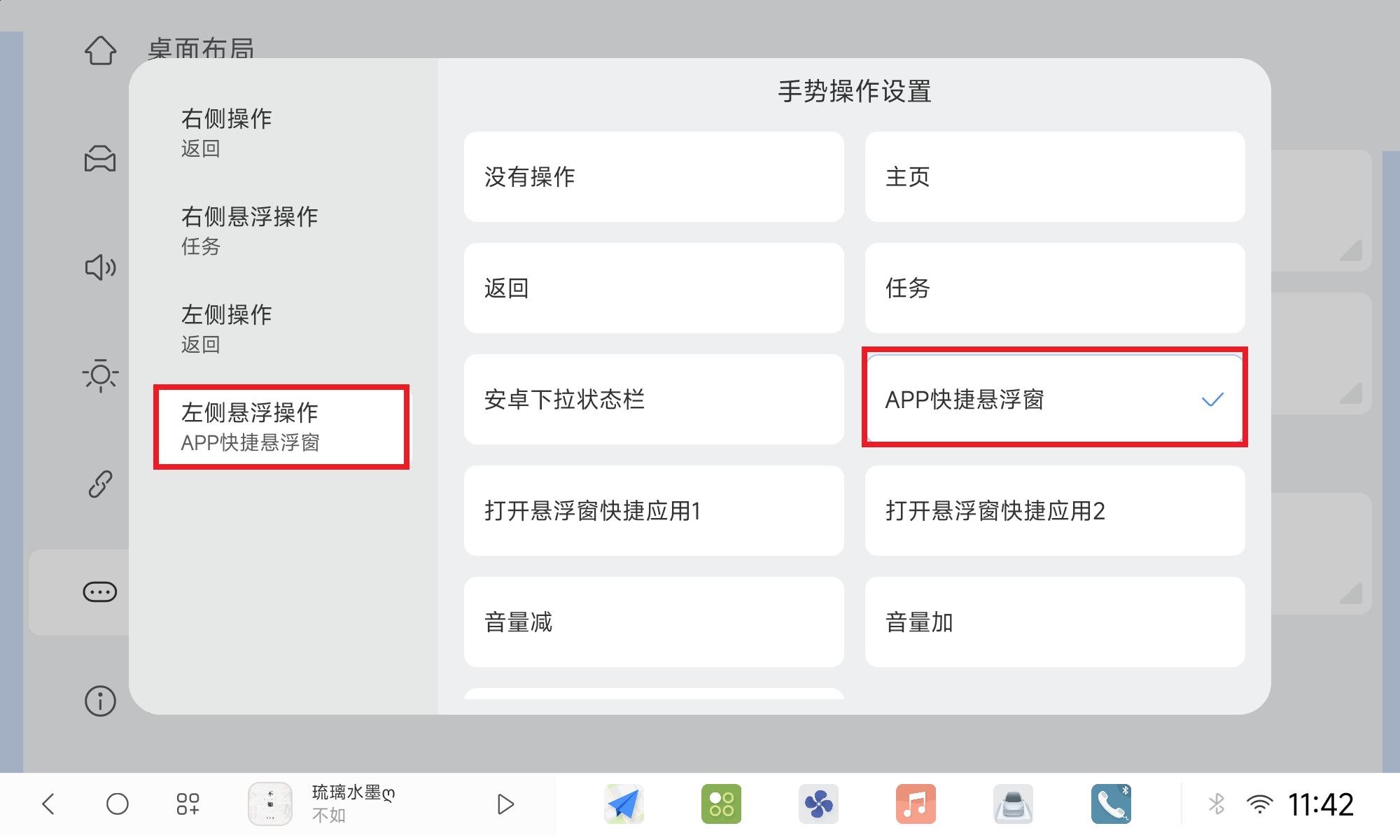Open sound settings speaker icon

[x=100, y=267]
